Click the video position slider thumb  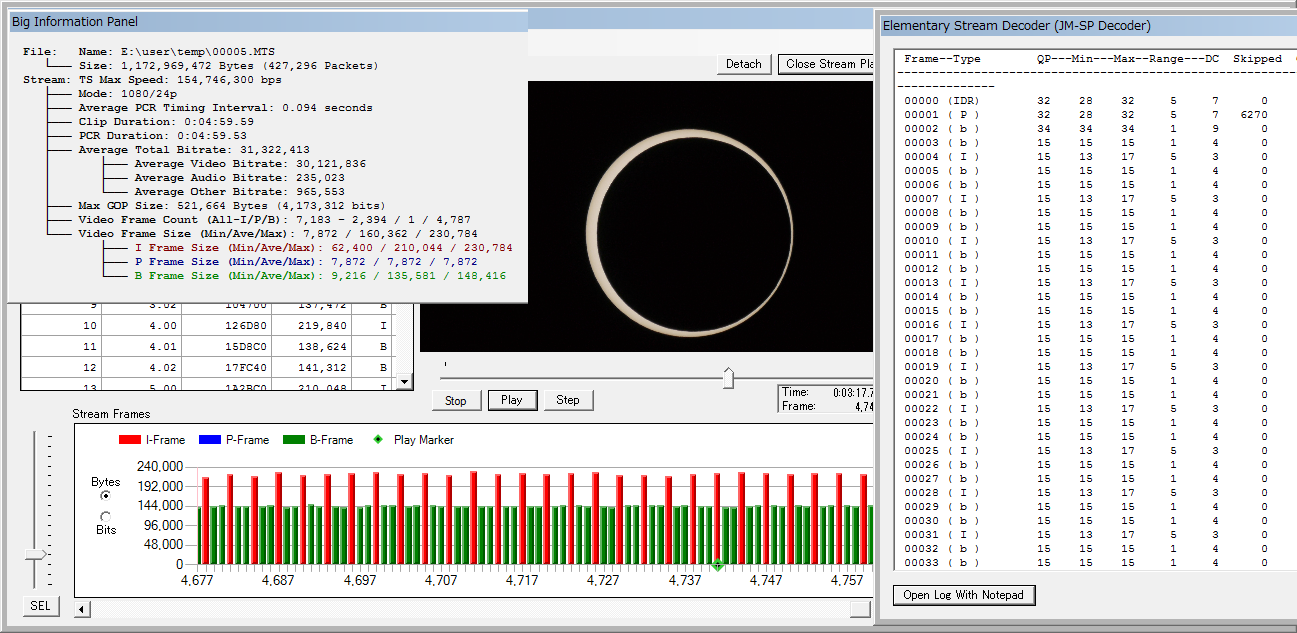[x=728, y=378]
